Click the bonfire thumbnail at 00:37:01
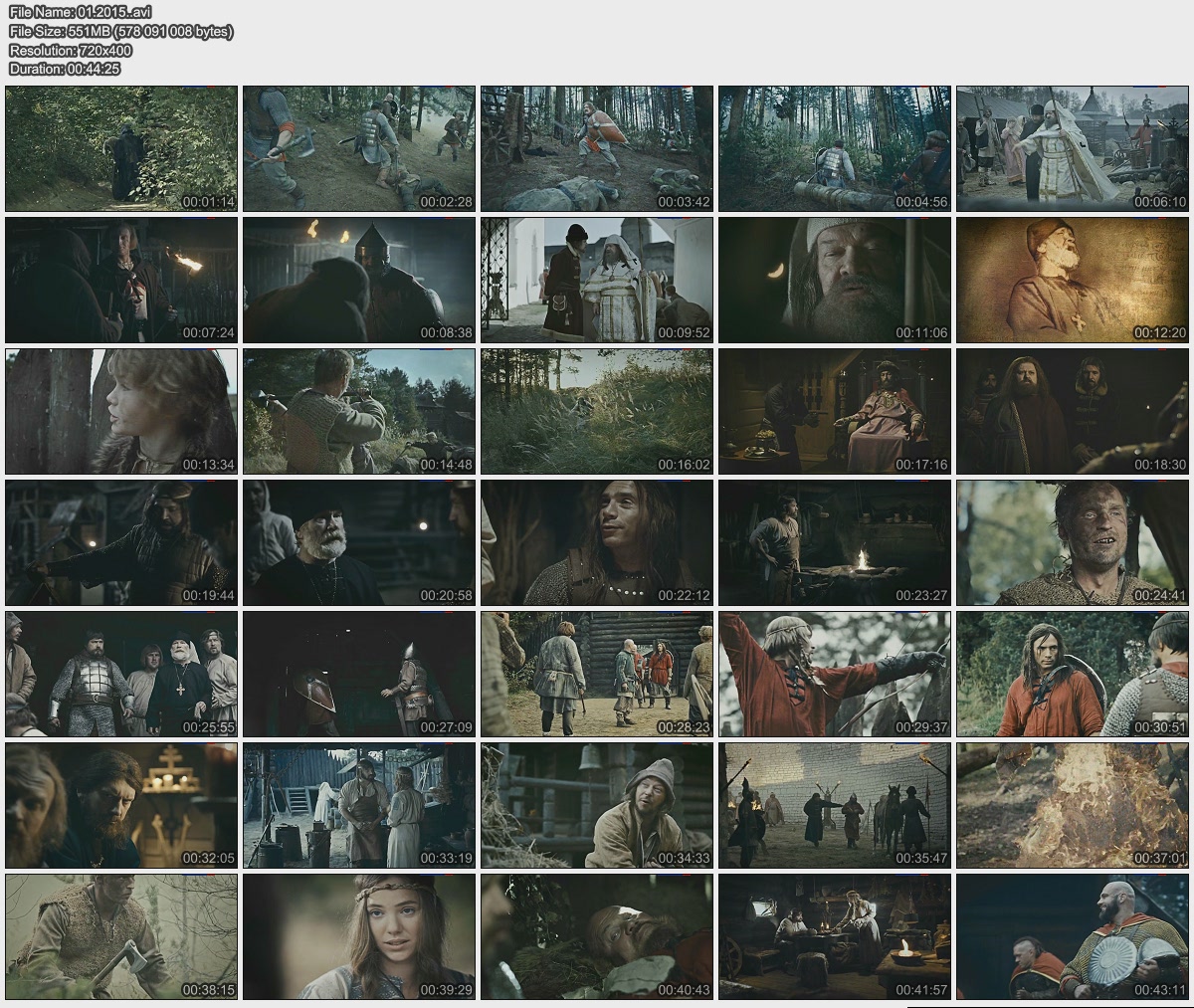This screenshot has height=1008, width=1194. (1073, 805)
